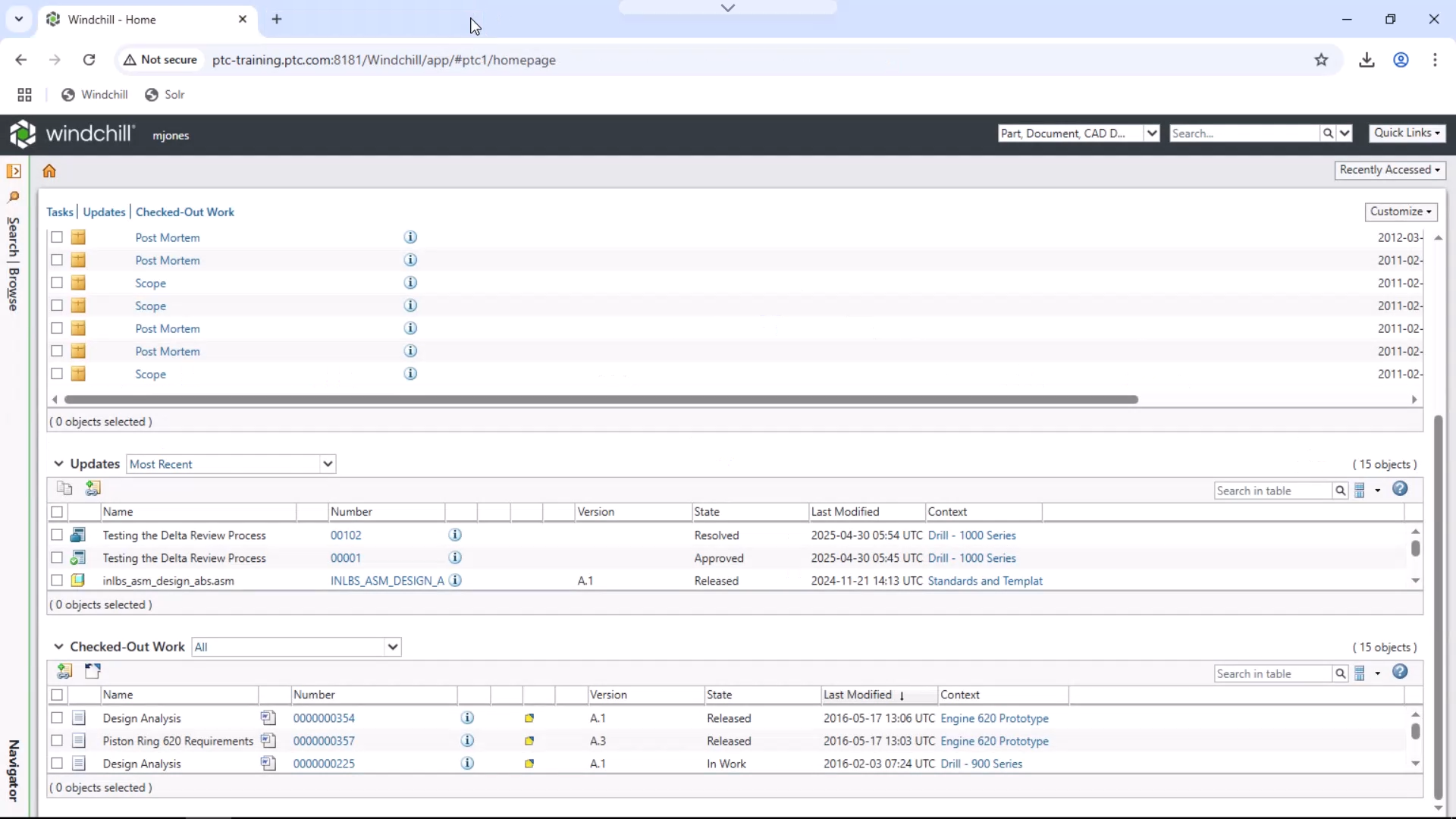Change Checked-Out Work filter from All
This screenshot has height=819, width=1456.
[296, 647]
